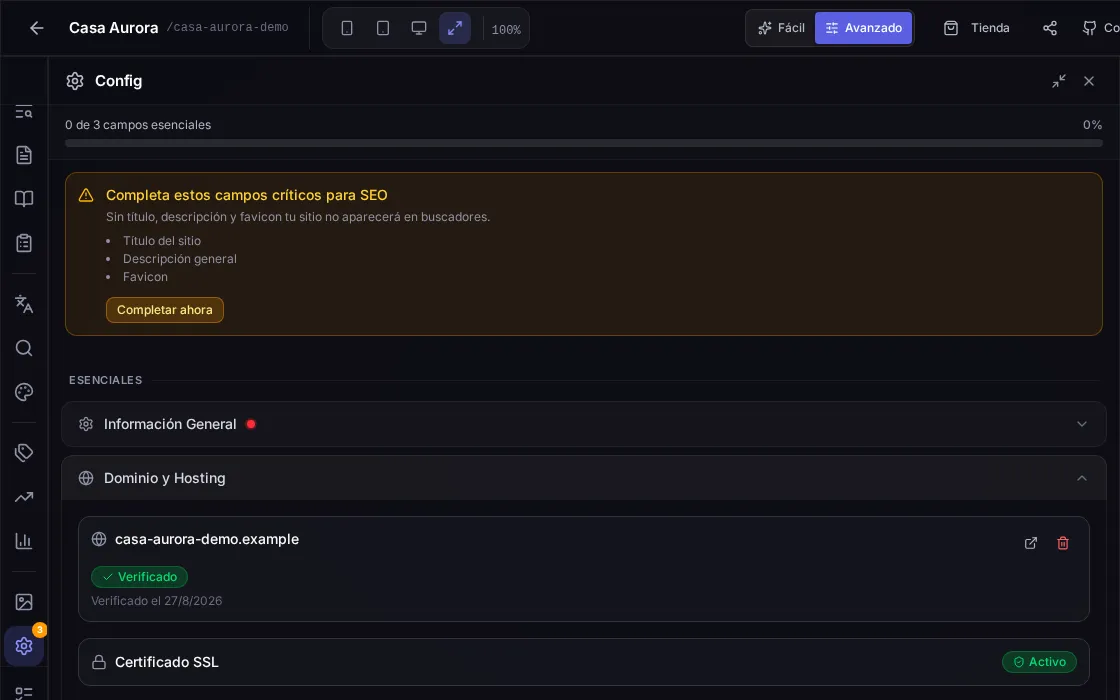Delete the casa-aurora-demo.example domain
The image size is (1120, 700).
(x=1063, y=543)
